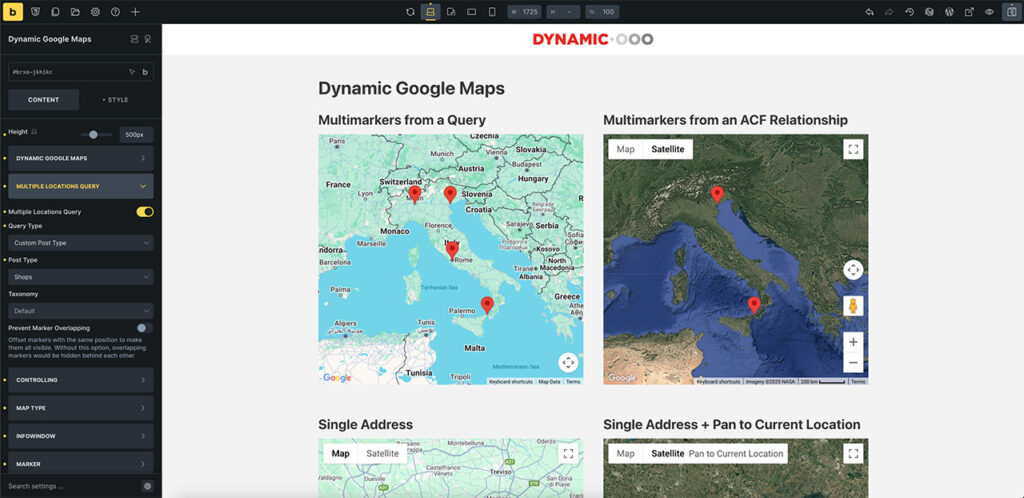
Task: Select the desktop breakpoint icon
Action: (430, 12)
